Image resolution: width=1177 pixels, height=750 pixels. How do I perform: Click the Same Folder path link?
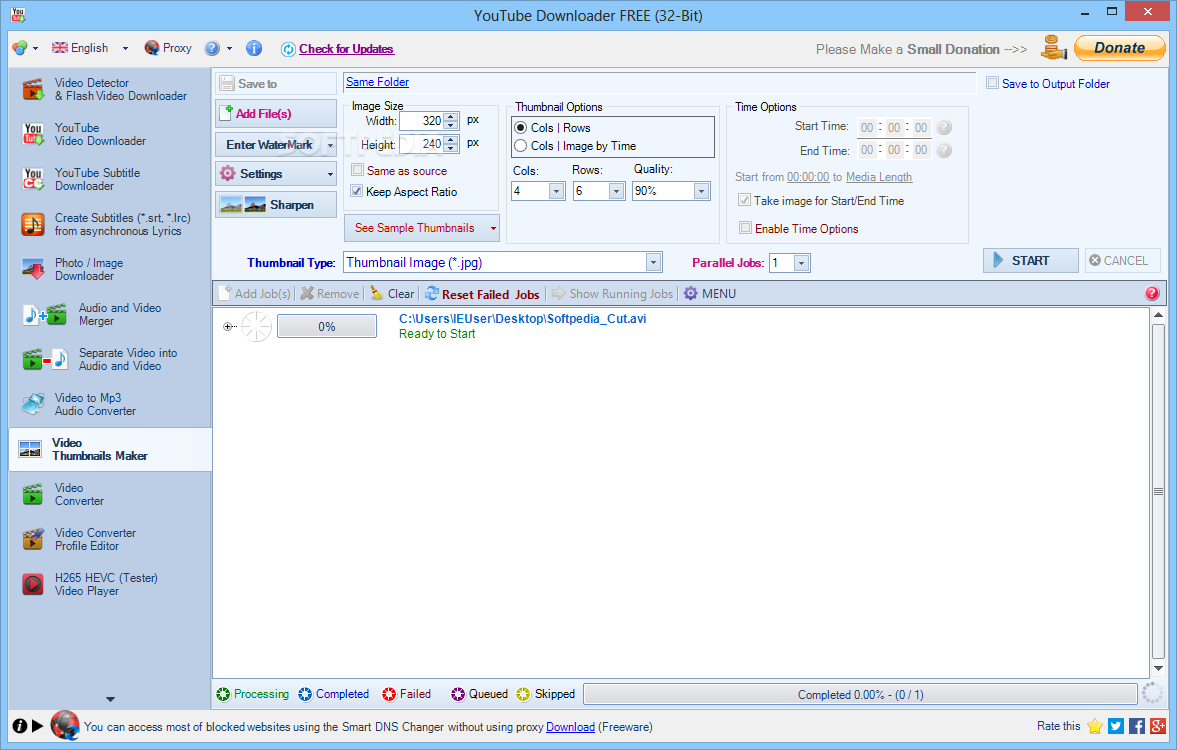(378, 82)
